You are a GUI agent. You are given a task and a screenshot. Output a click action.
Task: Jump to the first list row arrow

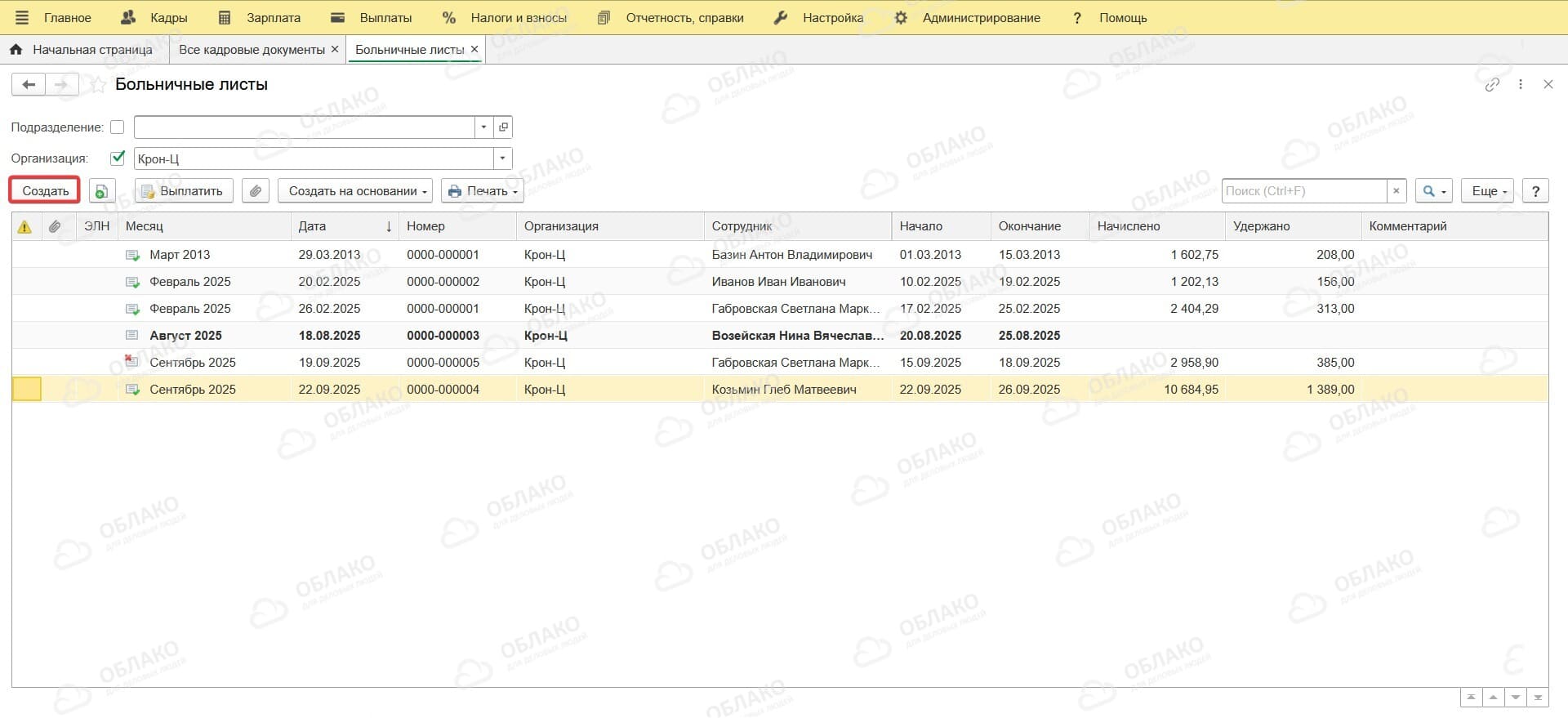pyautogui.click(x=1471, y=698)
